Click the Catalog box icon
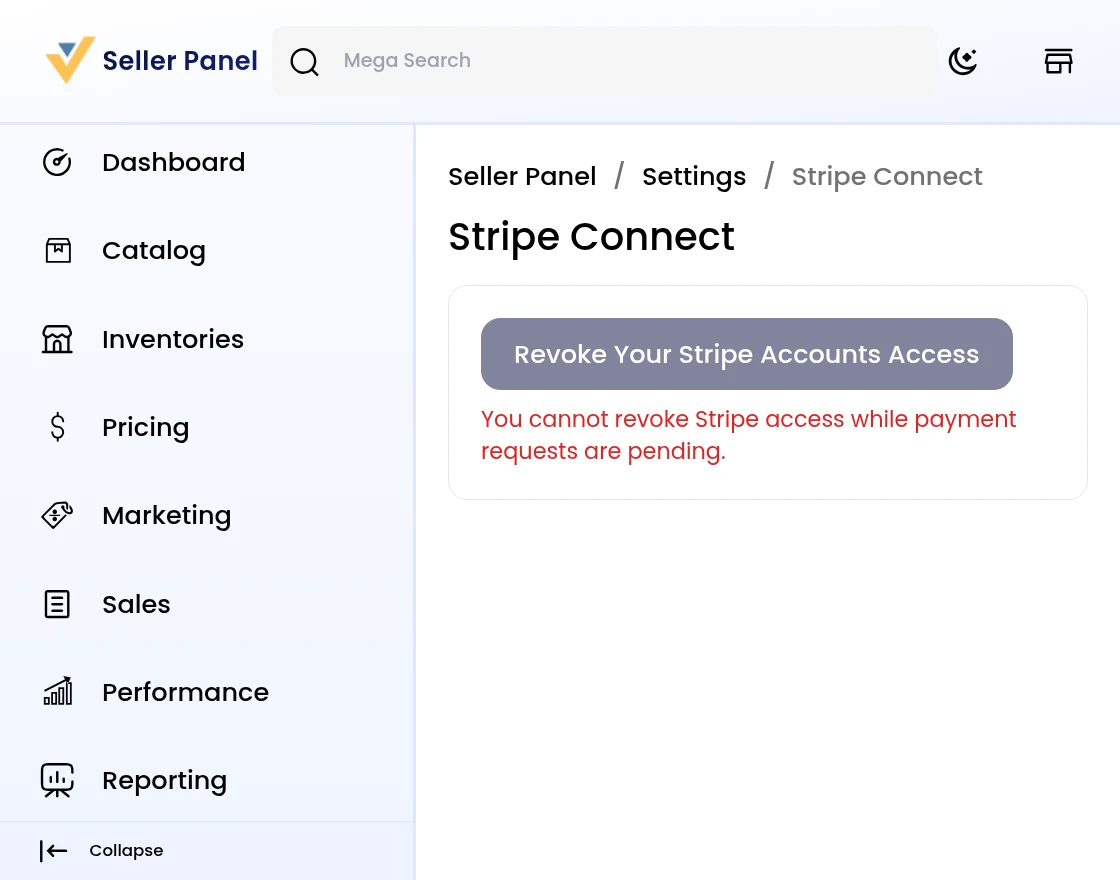Image resolution: width=1120 pixels, height=880 pixels. pyautogui.click(x=58, y=251)
